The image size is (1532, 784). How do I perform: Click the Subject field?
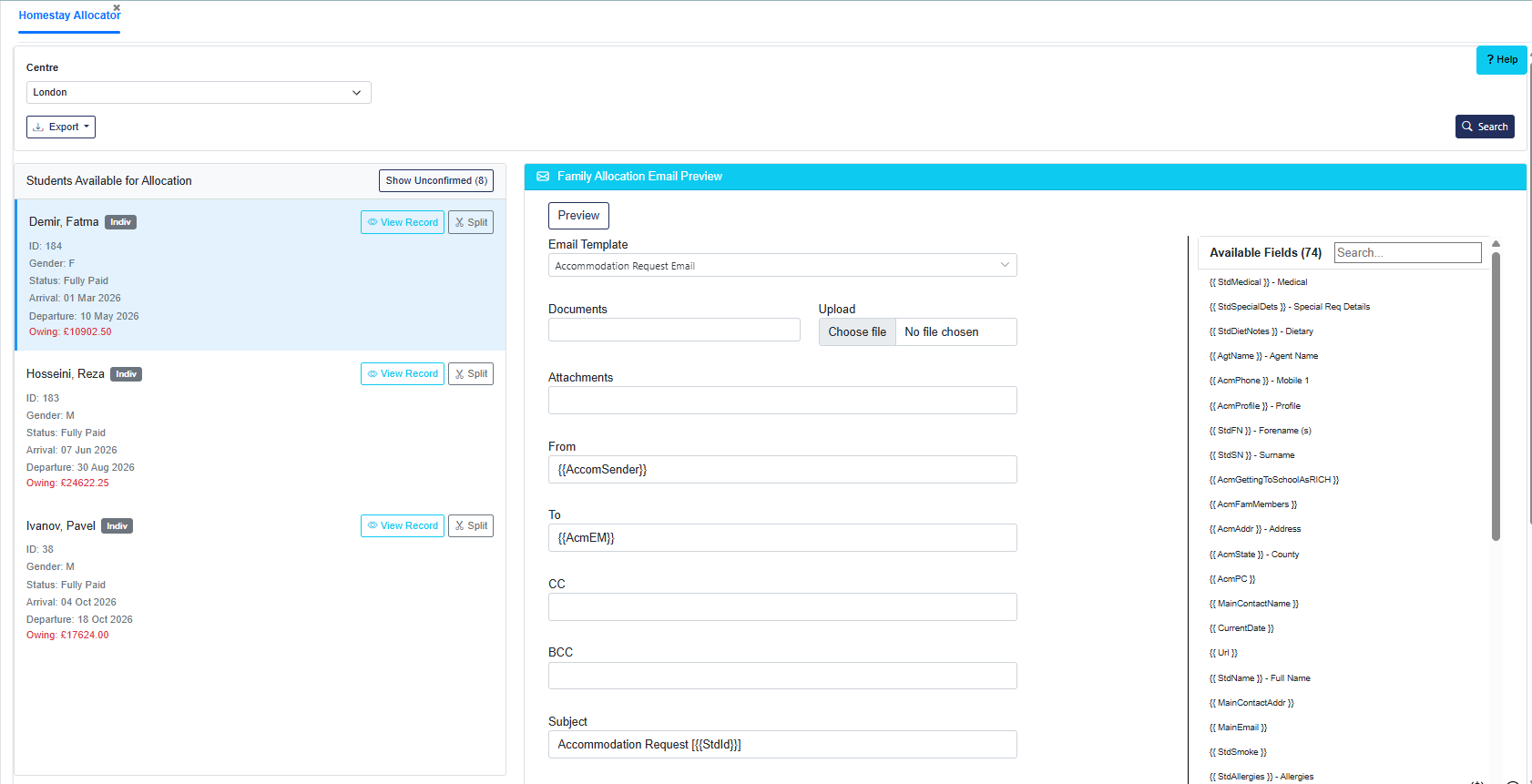(782, 745)
